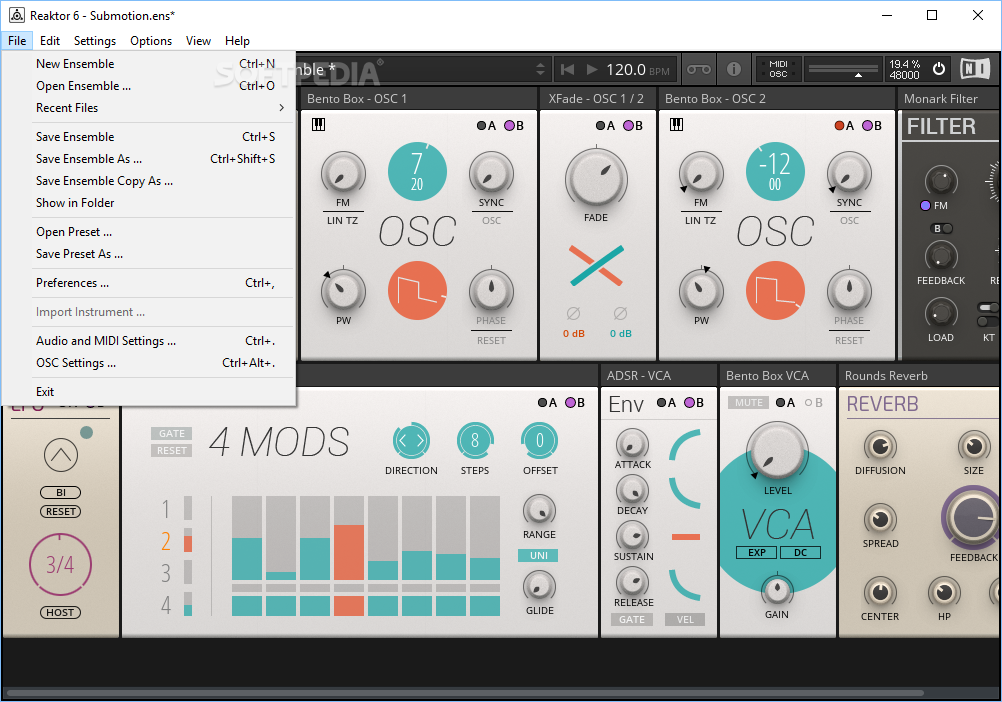Open the File menu

coord(17,41)
